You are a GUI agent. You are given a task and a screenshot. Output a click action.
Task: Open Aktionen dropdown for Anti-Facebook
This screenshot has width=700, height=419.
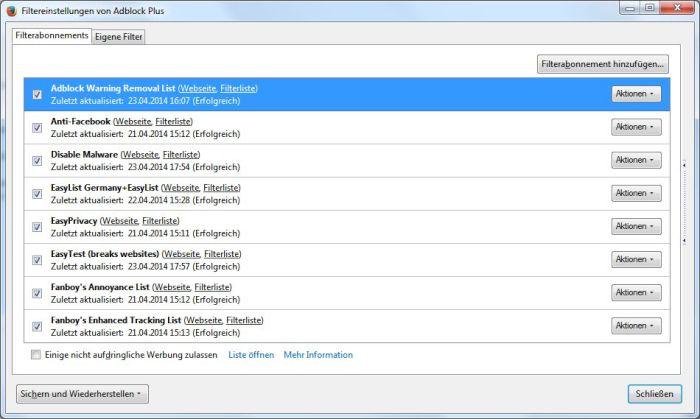tap(636, 127)
